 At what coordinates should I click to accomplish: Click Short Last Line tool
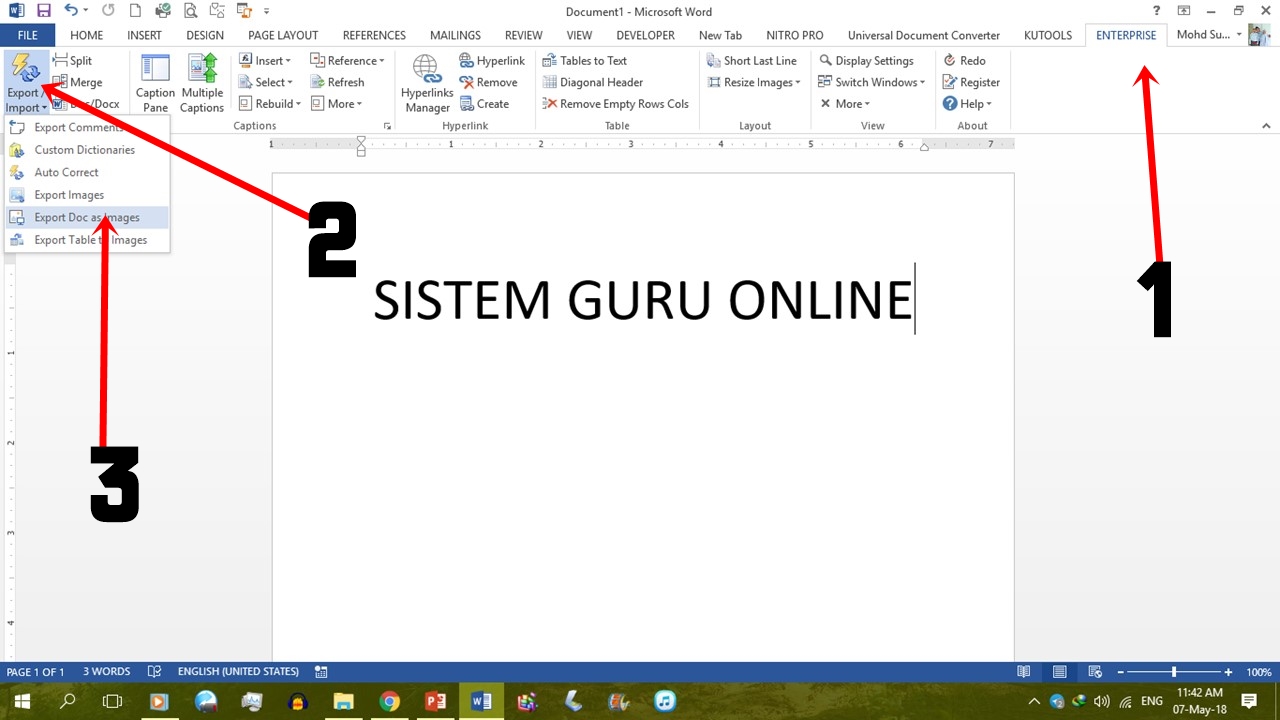752,61
